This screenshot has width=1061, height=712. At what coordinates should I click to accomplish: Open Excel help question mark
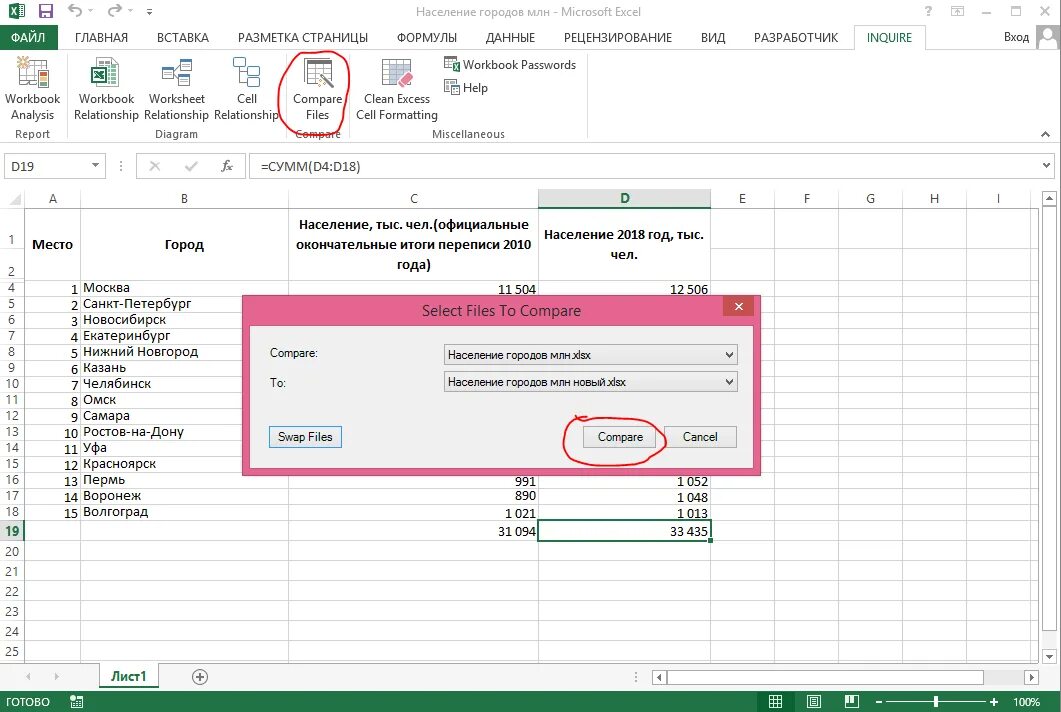click(x=928, y=12)
